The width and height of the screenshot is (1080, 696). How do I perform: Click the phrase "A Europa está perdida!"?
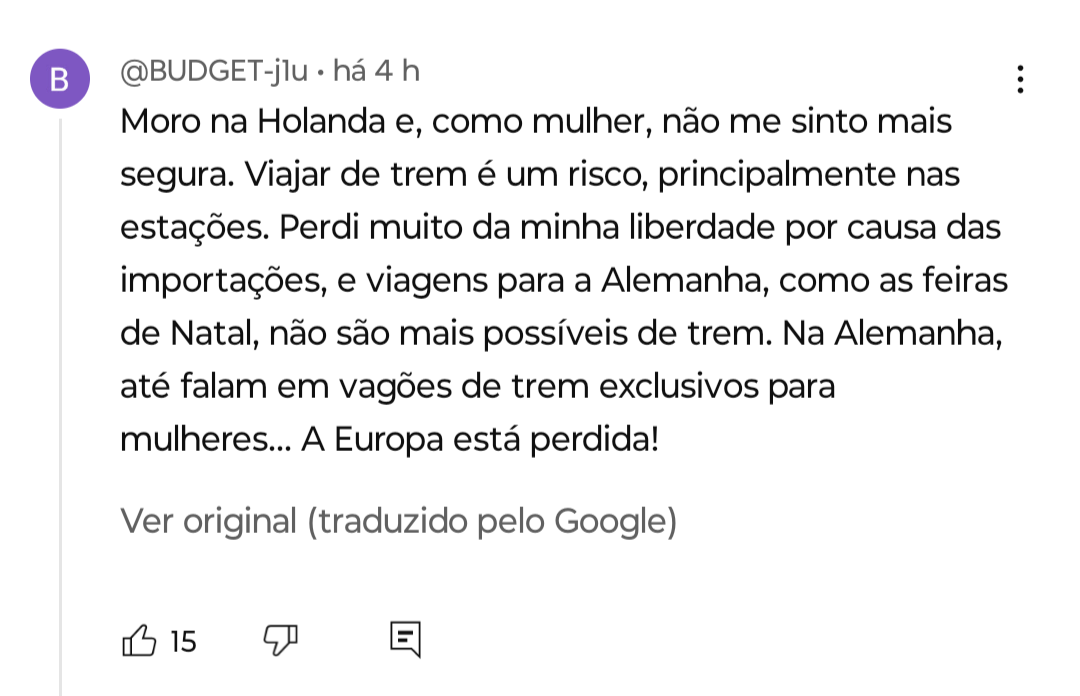point(481,439)
